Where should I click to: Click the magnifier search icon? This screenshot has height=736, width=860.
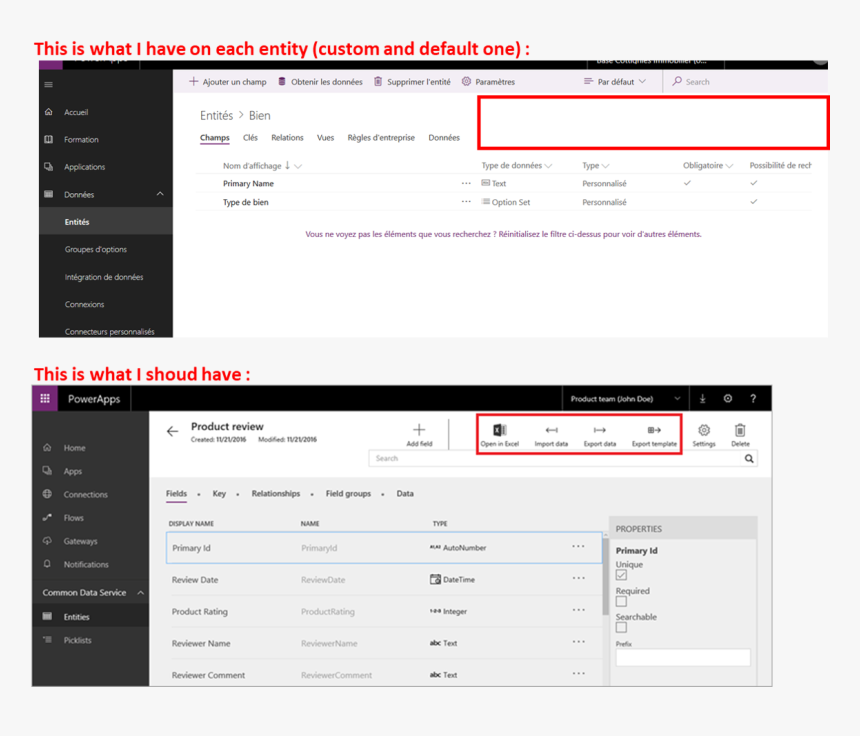pos(749,458)
